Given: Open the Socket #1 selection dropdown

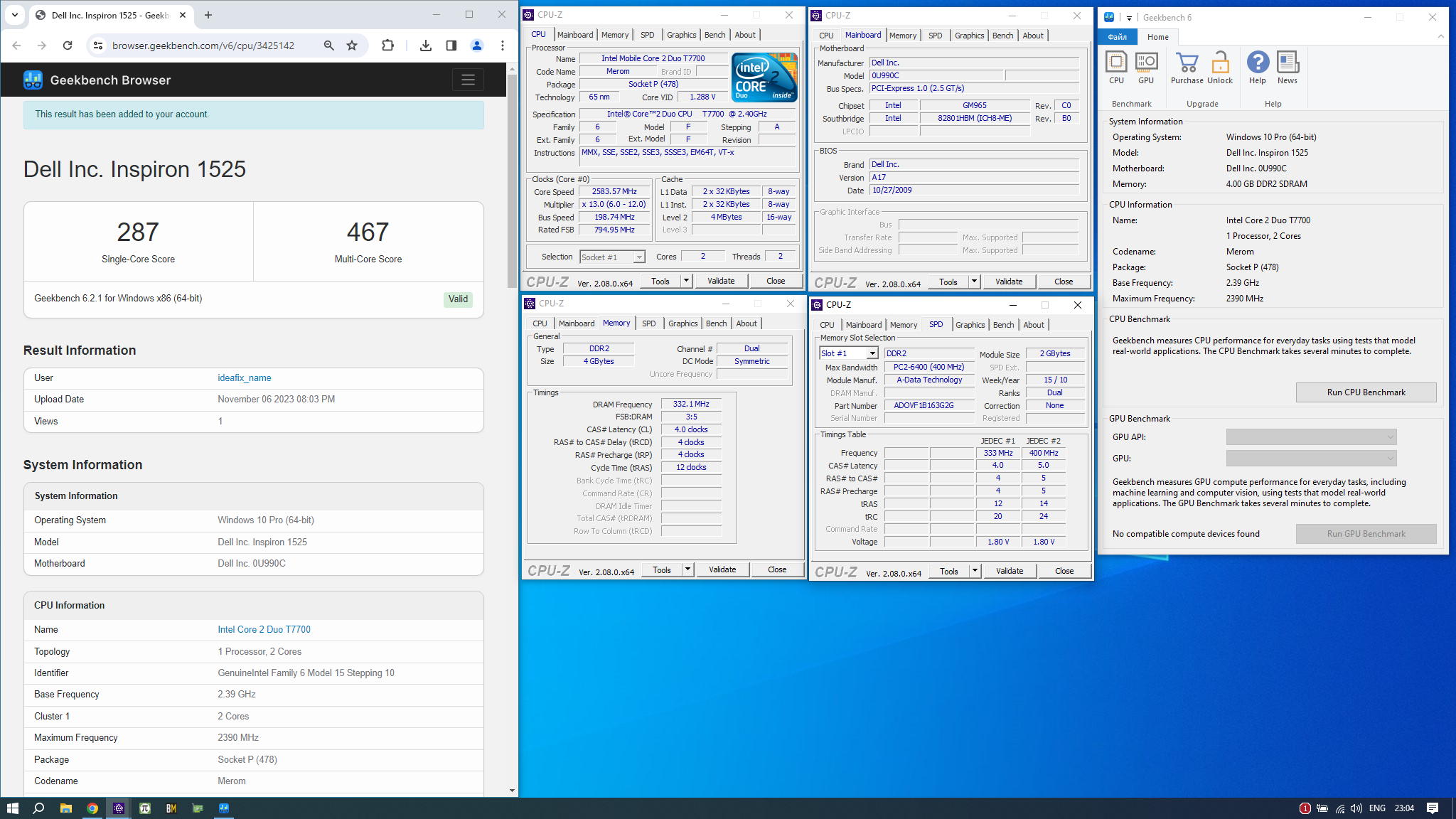Looking at the screenshot, I should click(x=612, y=257).
